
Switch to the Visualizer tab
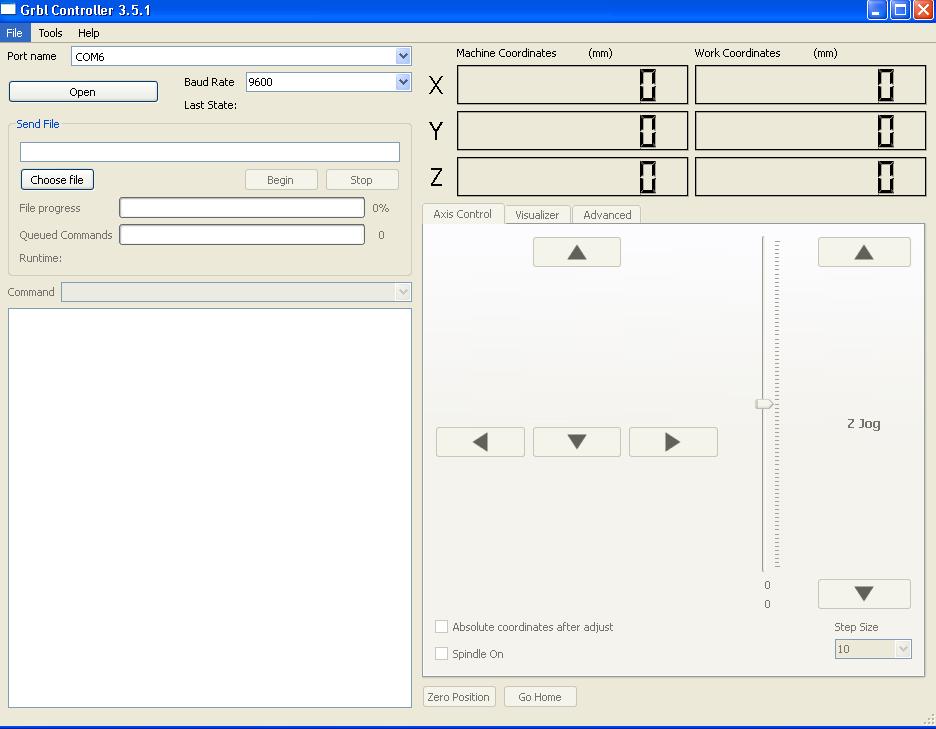tap(537, 215)
